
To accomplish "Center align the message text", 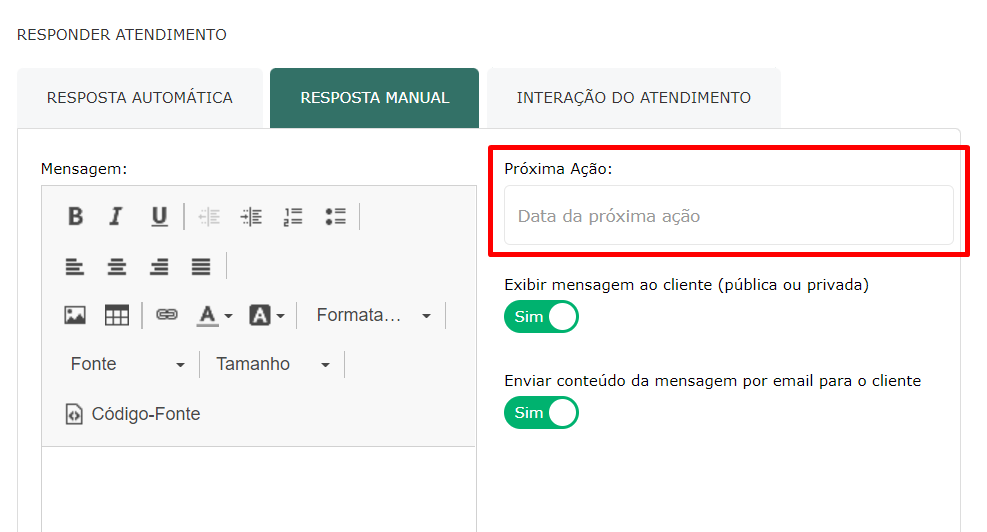I will coord(116,266).
